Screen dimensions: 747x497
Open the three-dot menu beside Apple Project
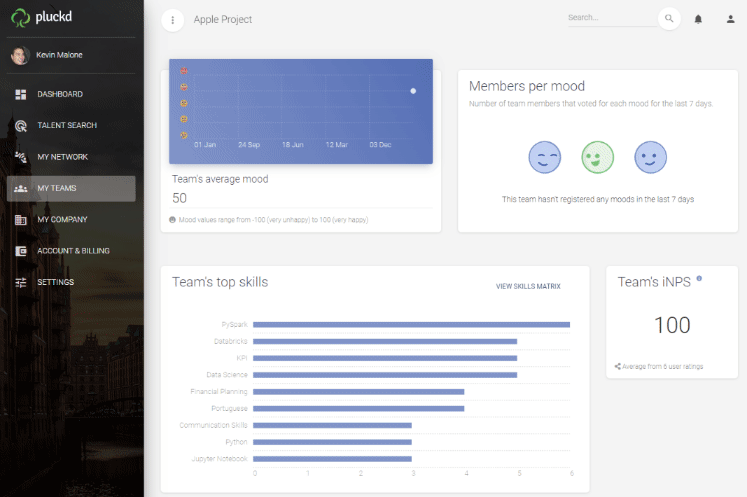point(172,20)
